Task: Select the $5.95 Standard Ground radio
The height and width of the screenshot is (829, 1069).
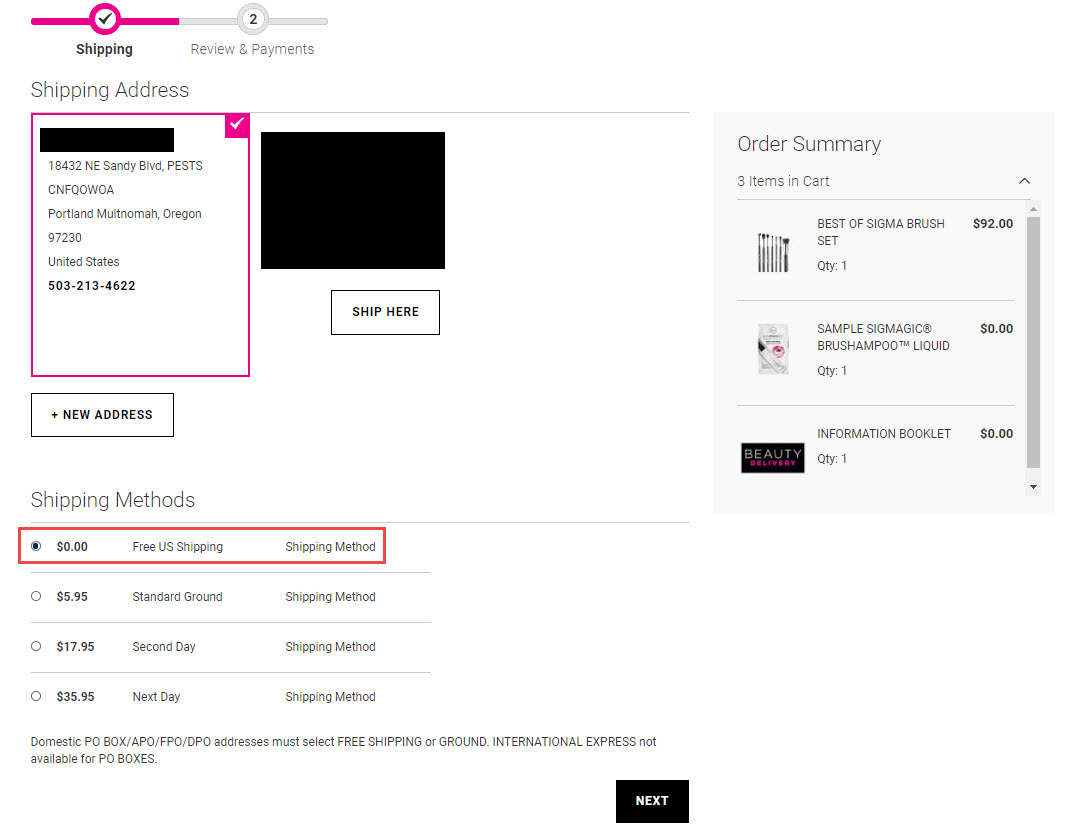Action: [36, 596]
